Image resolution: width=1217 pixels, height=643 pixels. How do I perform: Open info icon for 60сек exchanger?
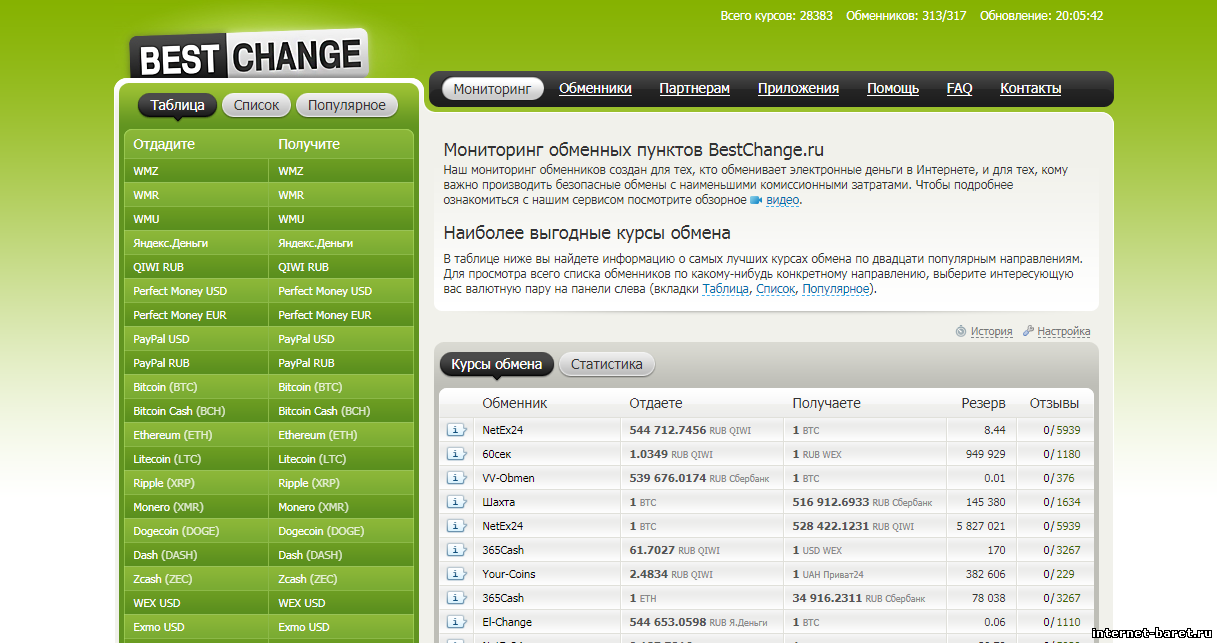click(x=457, y=454)
